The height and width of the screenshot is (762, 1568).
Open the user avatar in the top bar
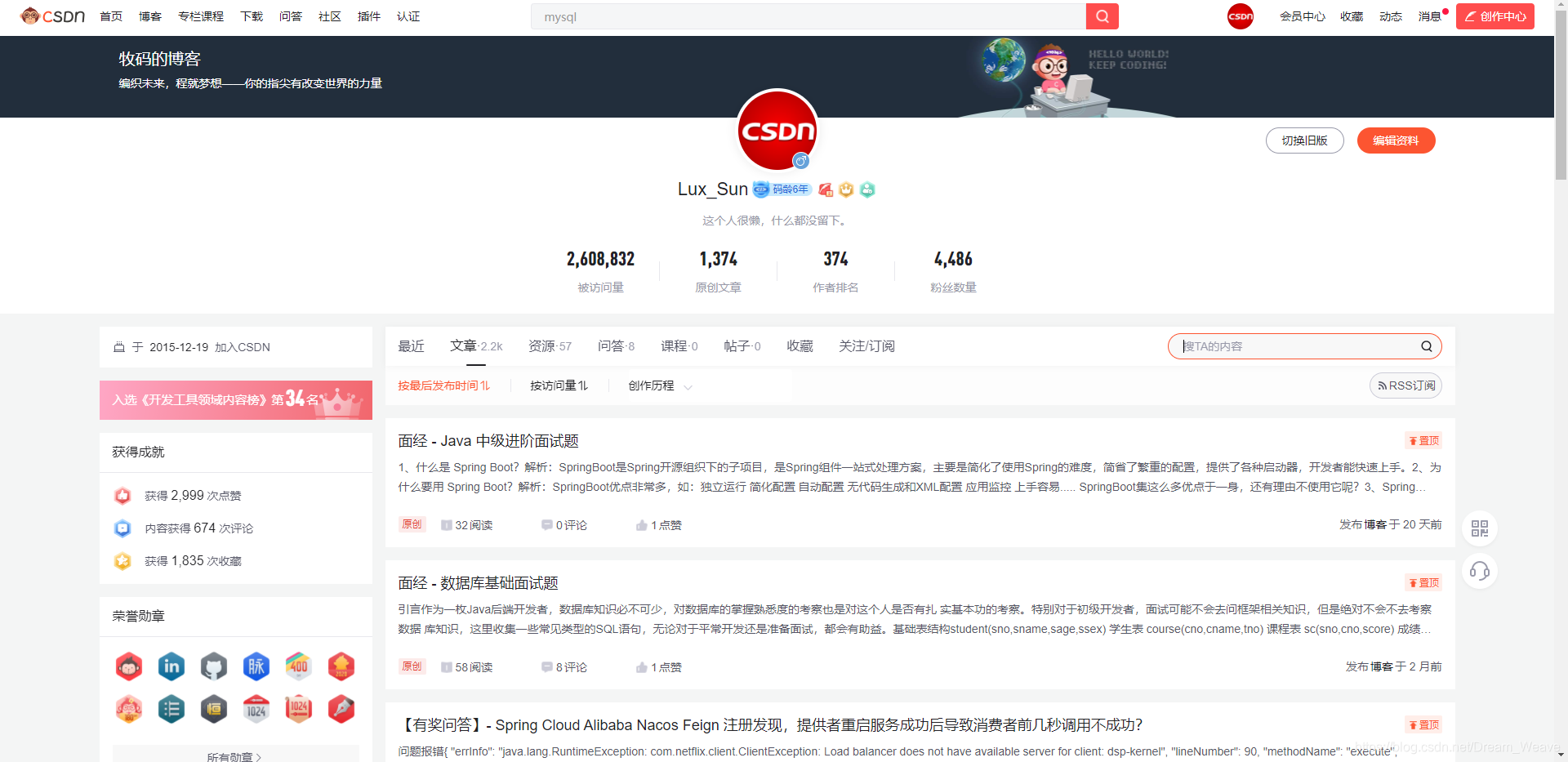1240,16
